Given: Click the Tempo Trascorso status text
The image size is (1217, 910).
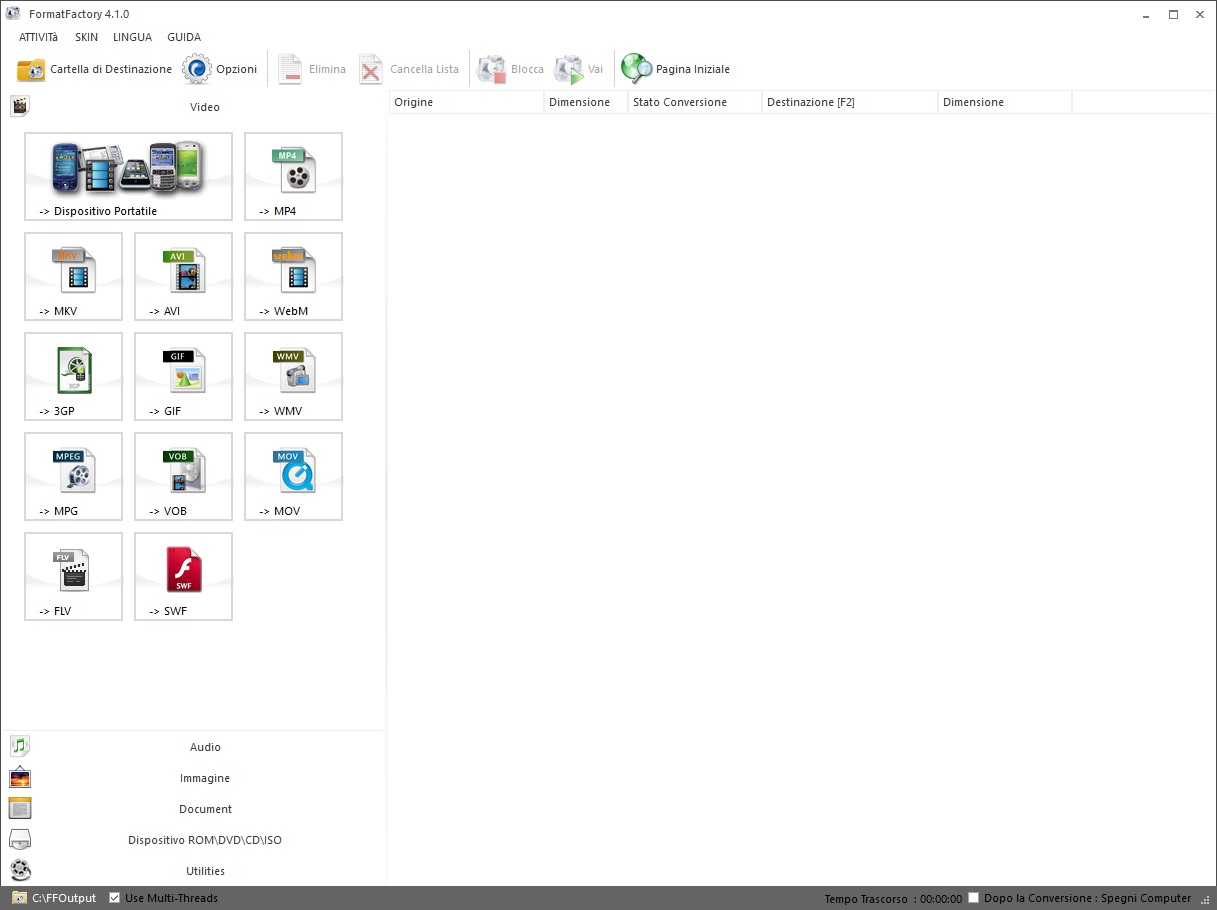Looking at the screenshot, I should (x=893, y=899).
